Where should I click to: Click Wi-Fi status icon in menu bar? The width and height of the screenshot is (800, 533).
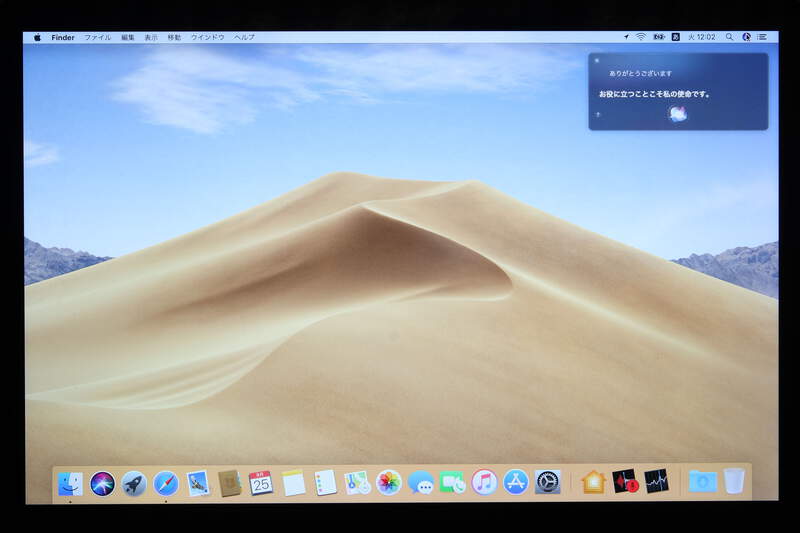pyautogui.click(x=641, y=37)
